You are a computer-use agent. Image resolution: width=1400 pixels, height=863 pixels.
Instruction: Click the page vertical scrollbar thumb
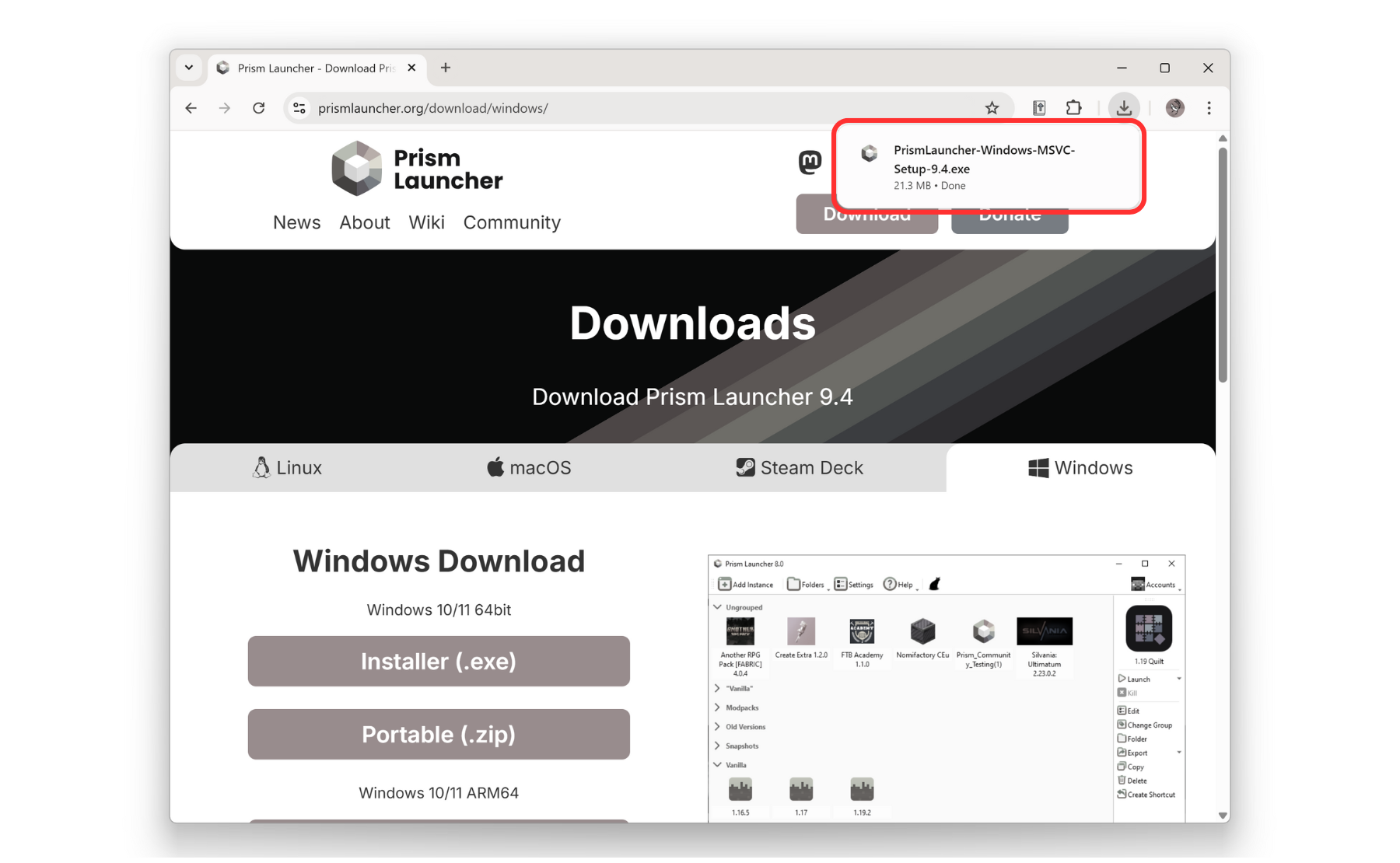1223,264
